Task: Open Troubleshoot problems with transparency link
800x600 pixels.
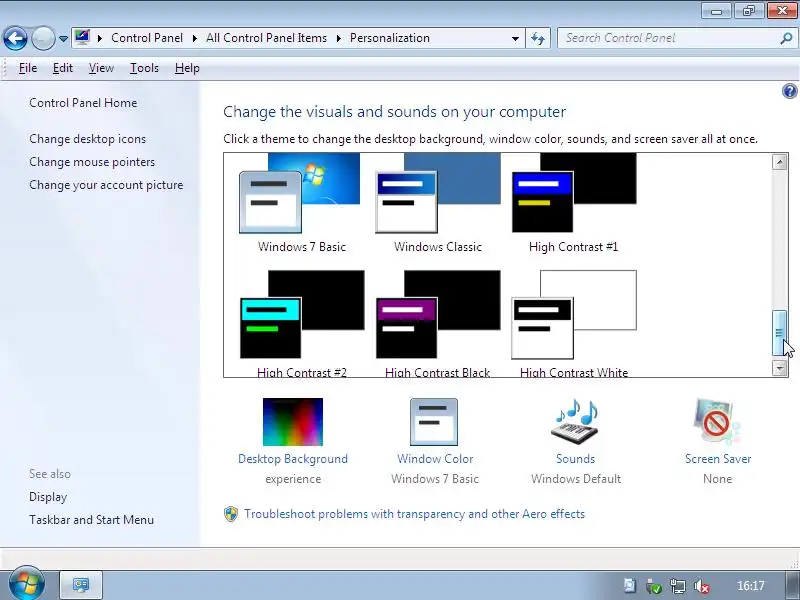Action: [414, 514]
